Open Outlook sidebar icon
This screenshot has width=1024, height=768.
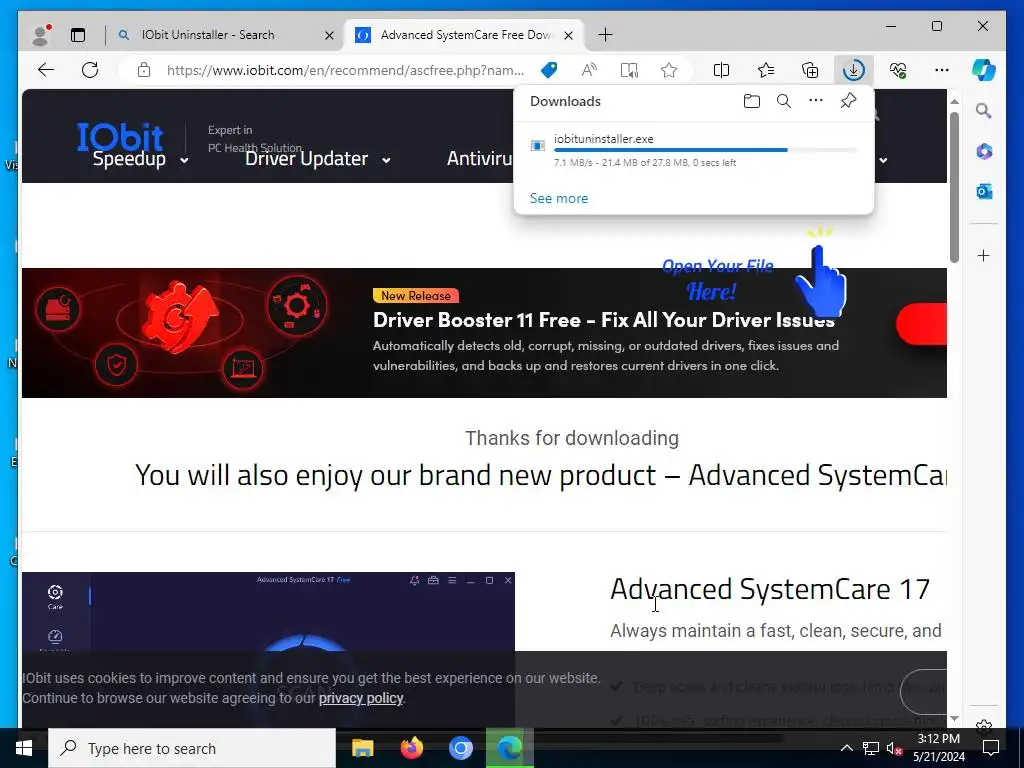pos(984,191)
